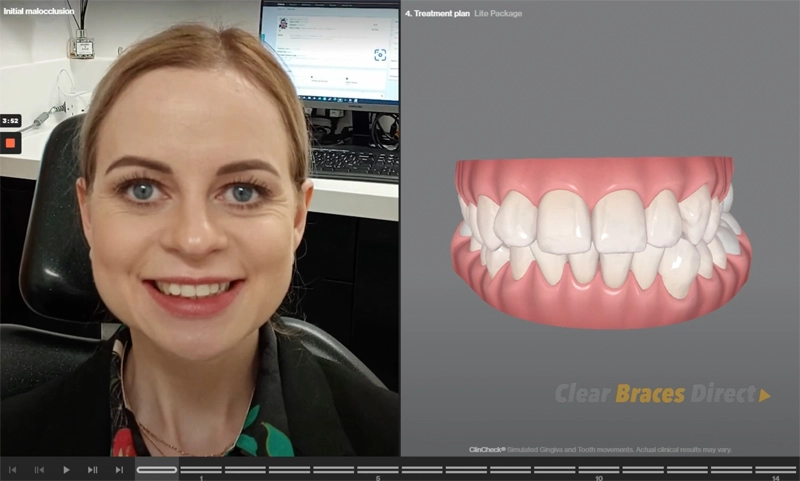Select stage 14 on the timeline
Viewport: 800px width, 481px height.
click(x=775, y=469)
